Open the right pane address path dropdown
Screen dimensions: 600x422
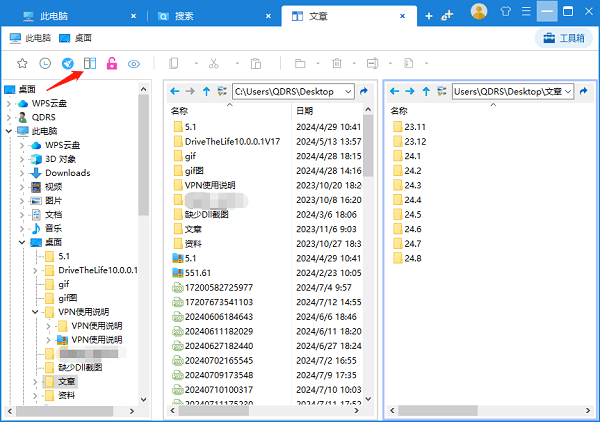pos(568,91)
